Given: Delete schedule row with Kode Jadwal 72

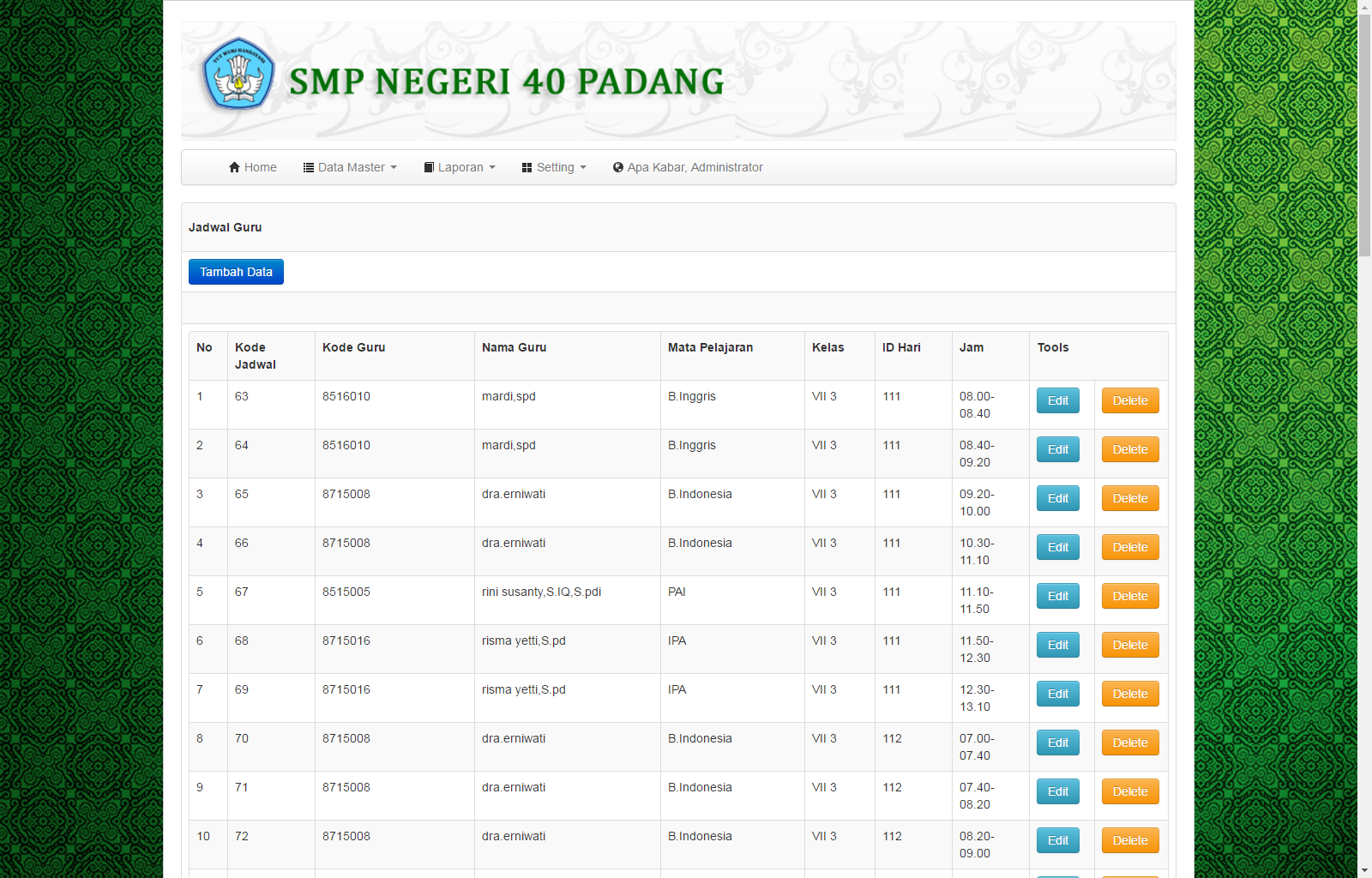Looking at the screenshot, I should tap(1129, 840).
